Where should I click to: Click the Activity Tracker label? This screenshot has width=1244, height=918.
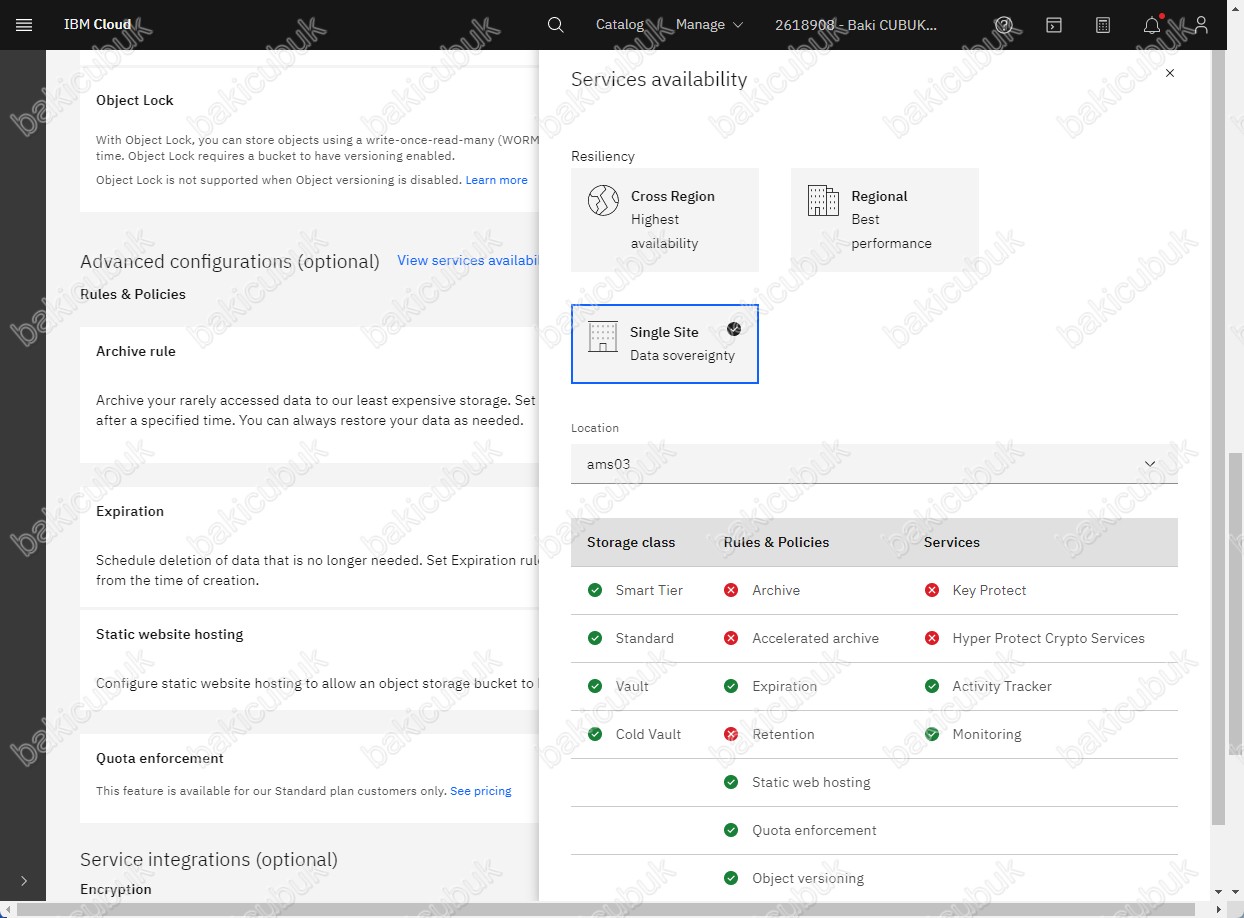1002,686
